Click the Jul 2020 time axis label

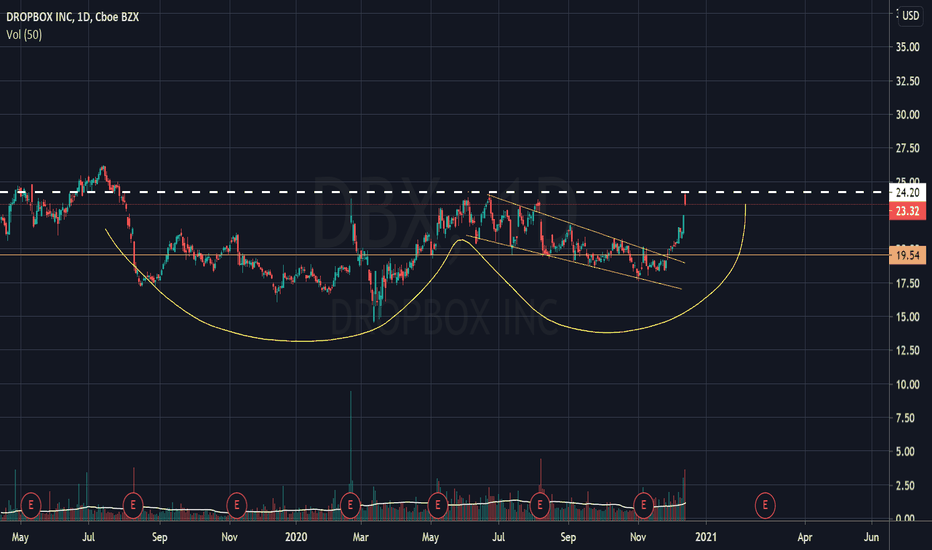pos(498,538)
